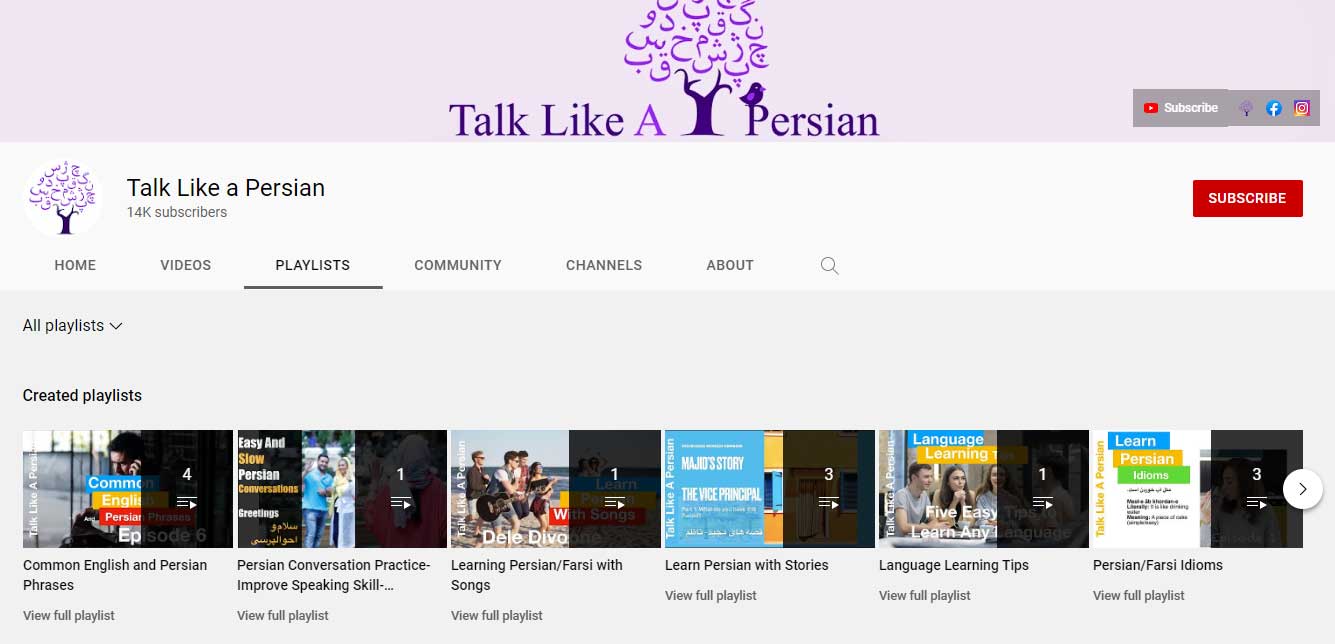Open the CHANNELS tab
The image size is (1335, 644).
pos(604,265)
